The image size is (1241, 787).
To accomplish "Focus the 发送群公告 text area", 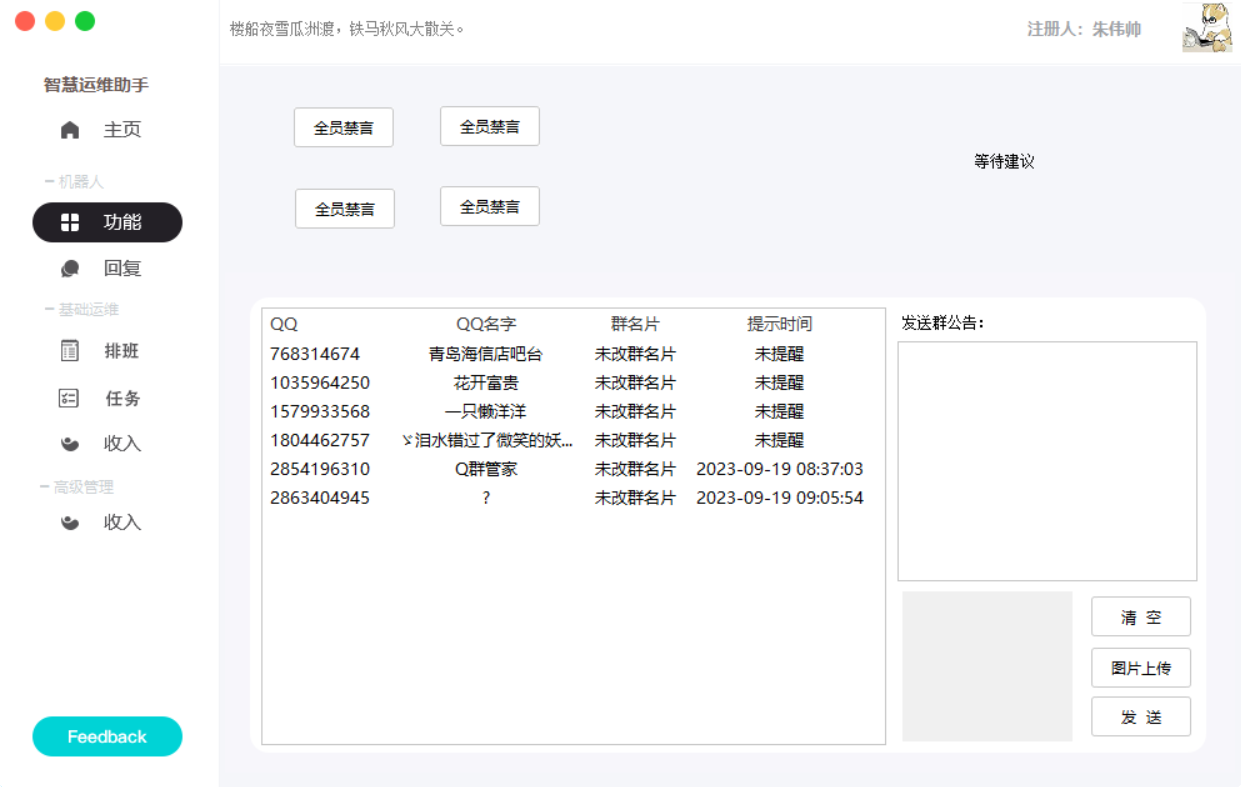I will tap(1046, 461).
